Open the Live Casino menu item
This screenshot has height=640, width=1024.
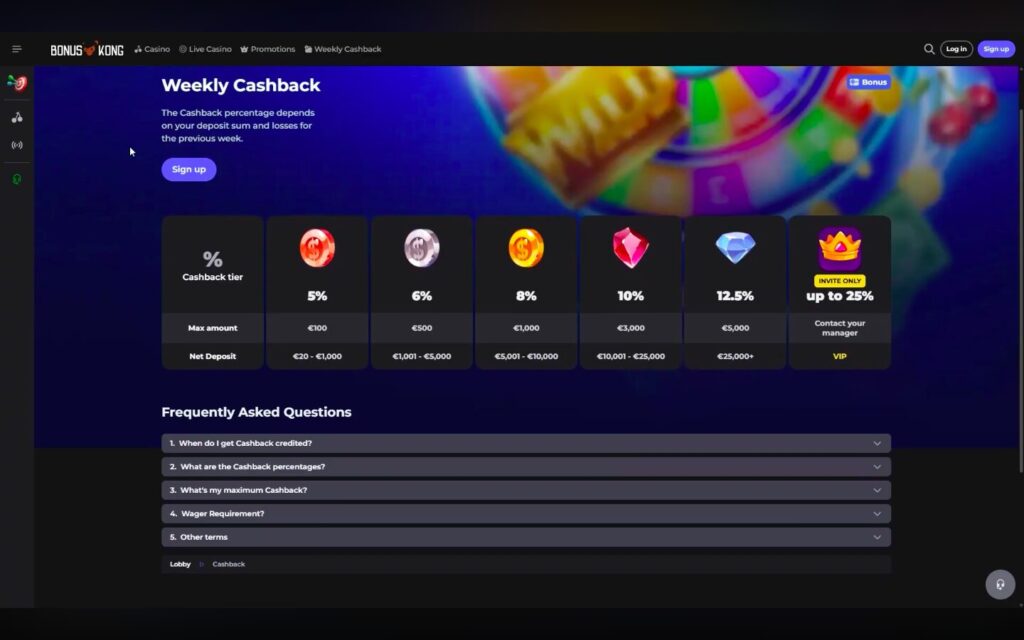click(205, 49)
